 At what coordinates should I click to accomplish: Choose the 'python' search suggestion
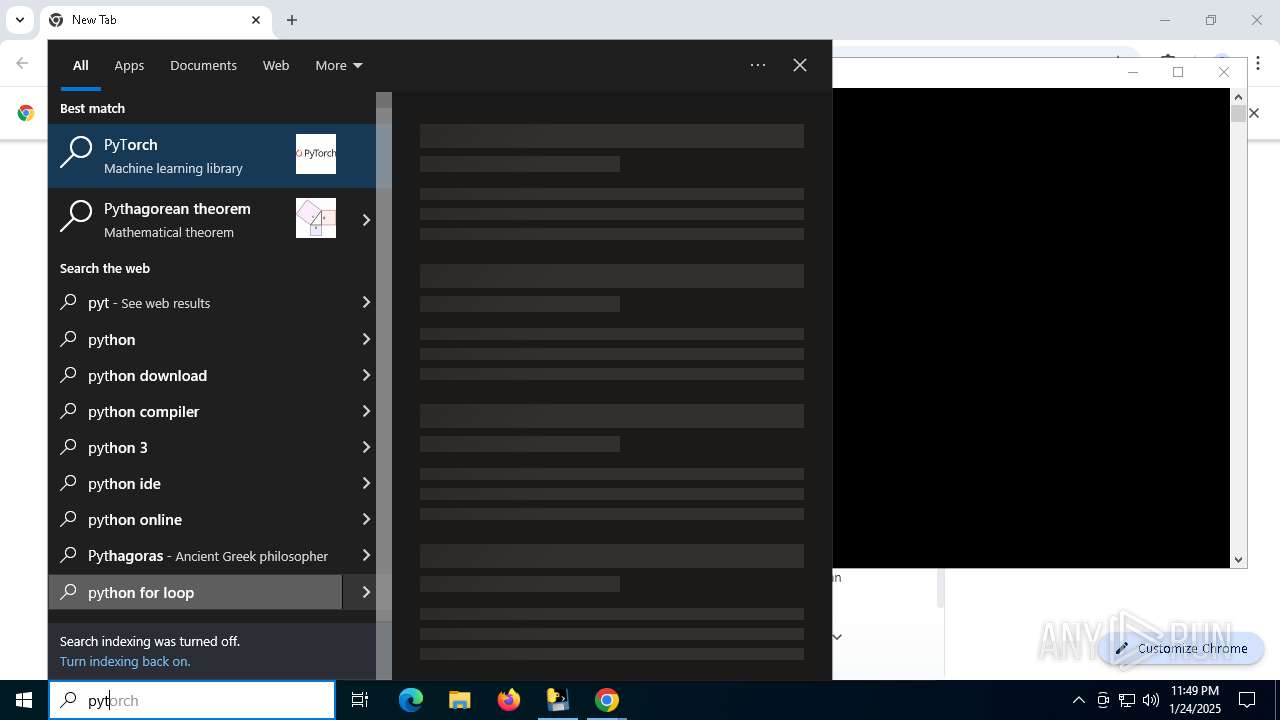pos(195,340)
